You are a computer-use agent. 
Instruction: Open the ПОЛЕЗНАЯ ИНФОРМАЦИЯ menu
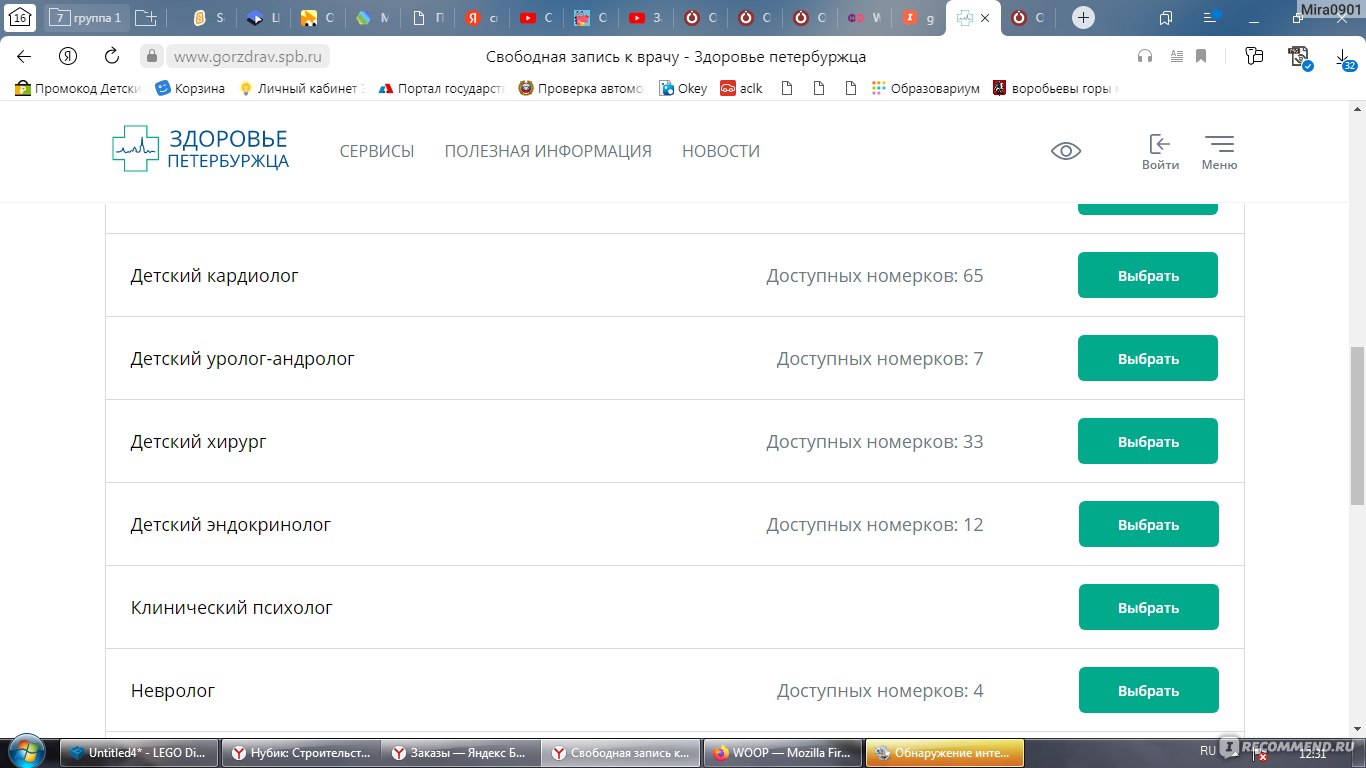tap(548, 151)
